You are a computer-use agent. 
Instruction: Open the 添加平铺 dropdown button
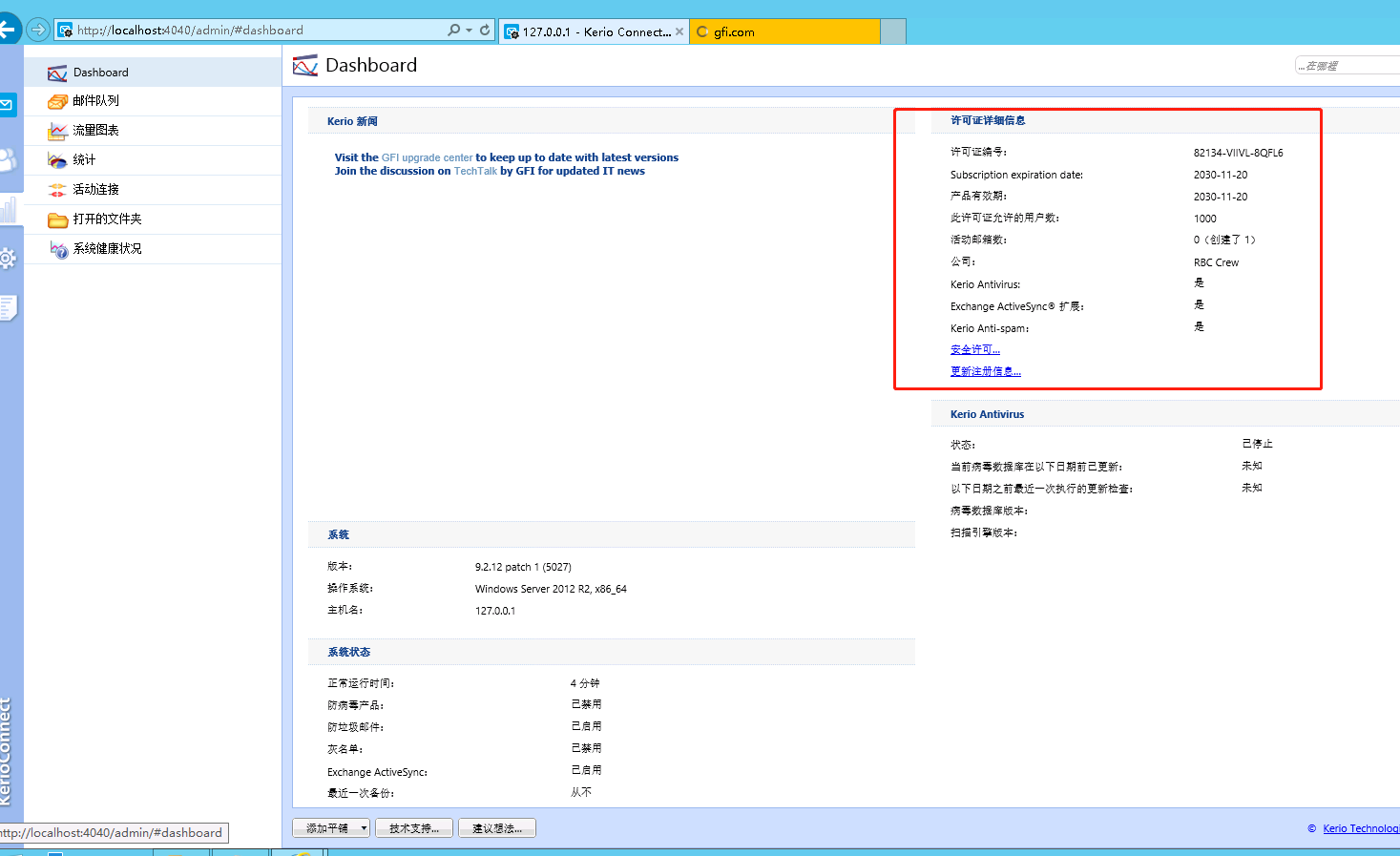[x=331, y=828]
